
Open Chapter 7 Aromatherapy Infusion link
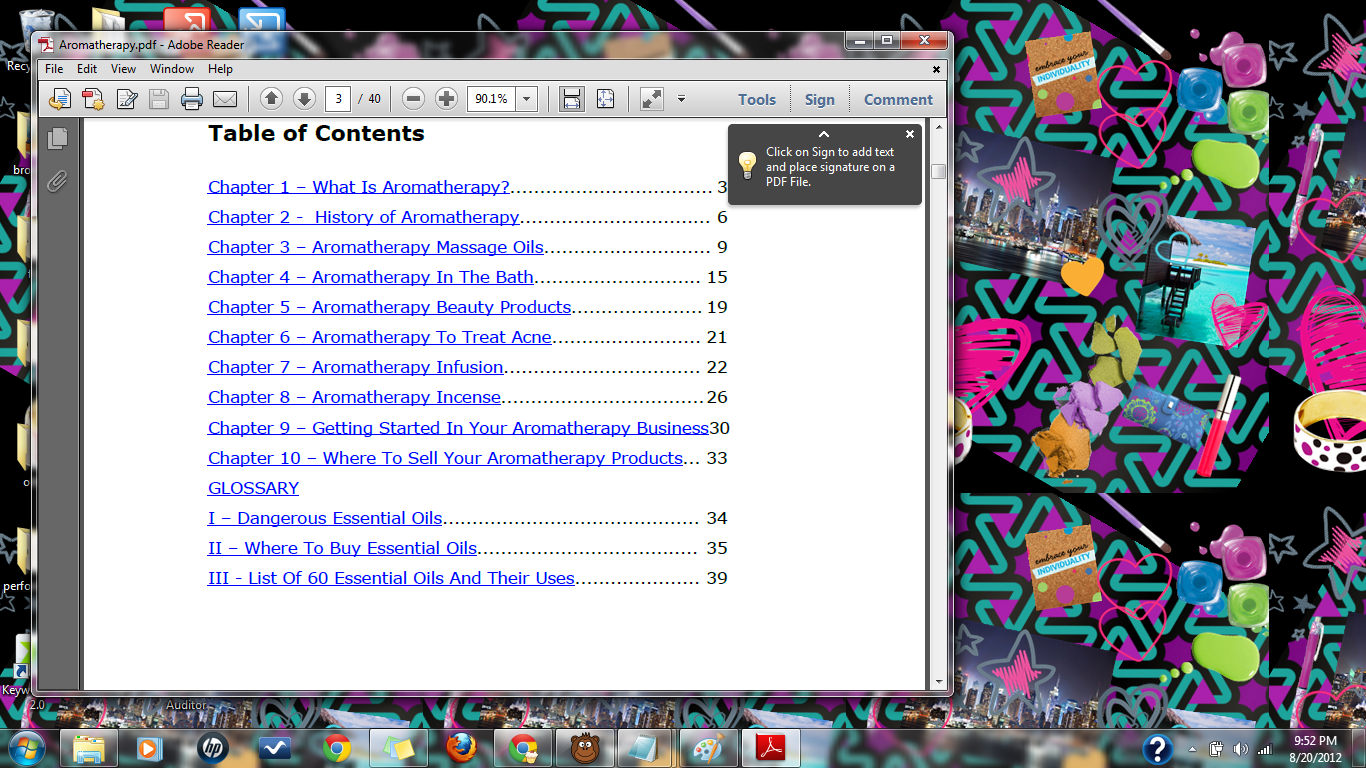pyautogui.click(x=355, y=367)
